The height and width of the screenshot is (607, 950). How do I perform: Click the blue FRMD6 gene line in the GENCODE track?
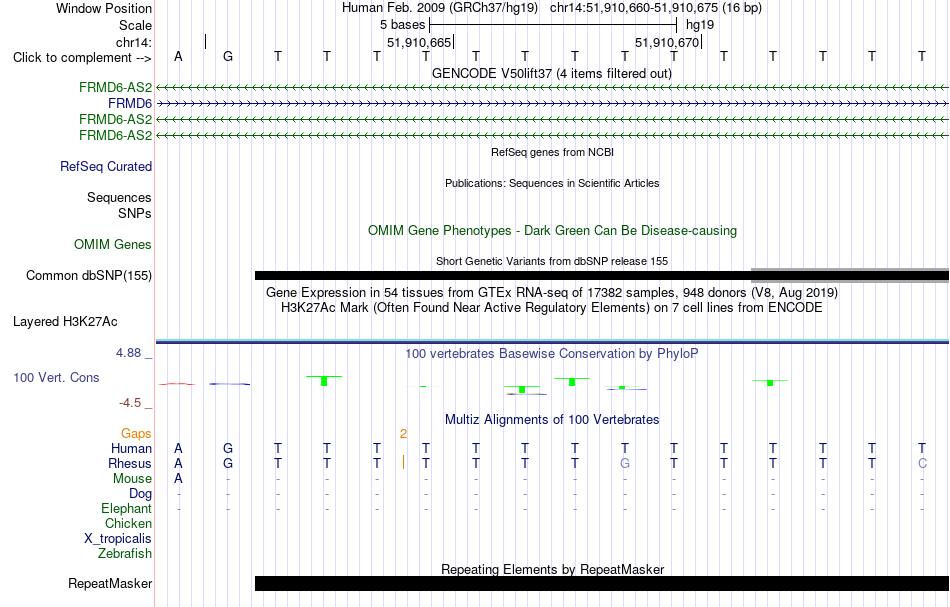[552, 104]
